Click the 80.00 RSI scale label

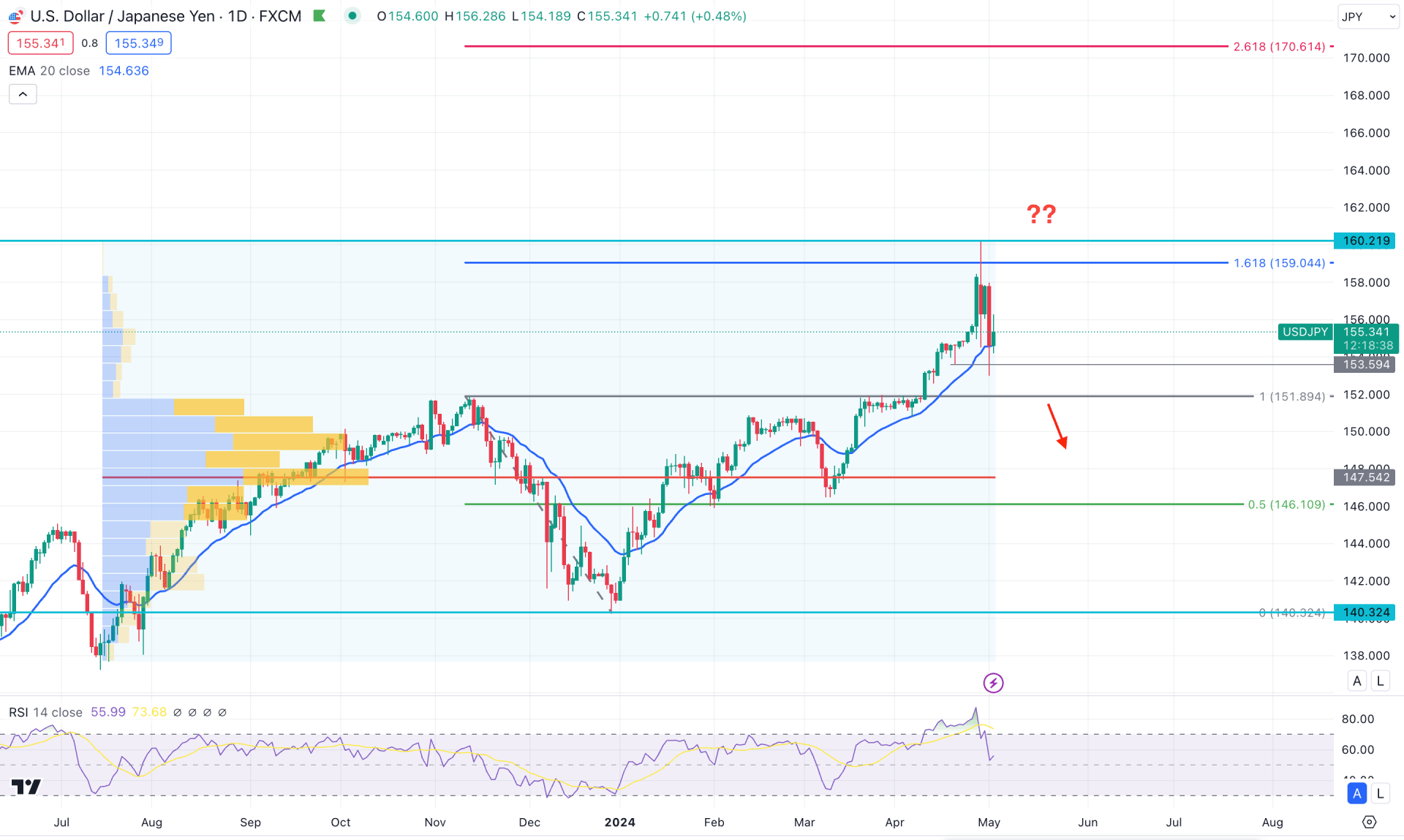(1358, 719)
